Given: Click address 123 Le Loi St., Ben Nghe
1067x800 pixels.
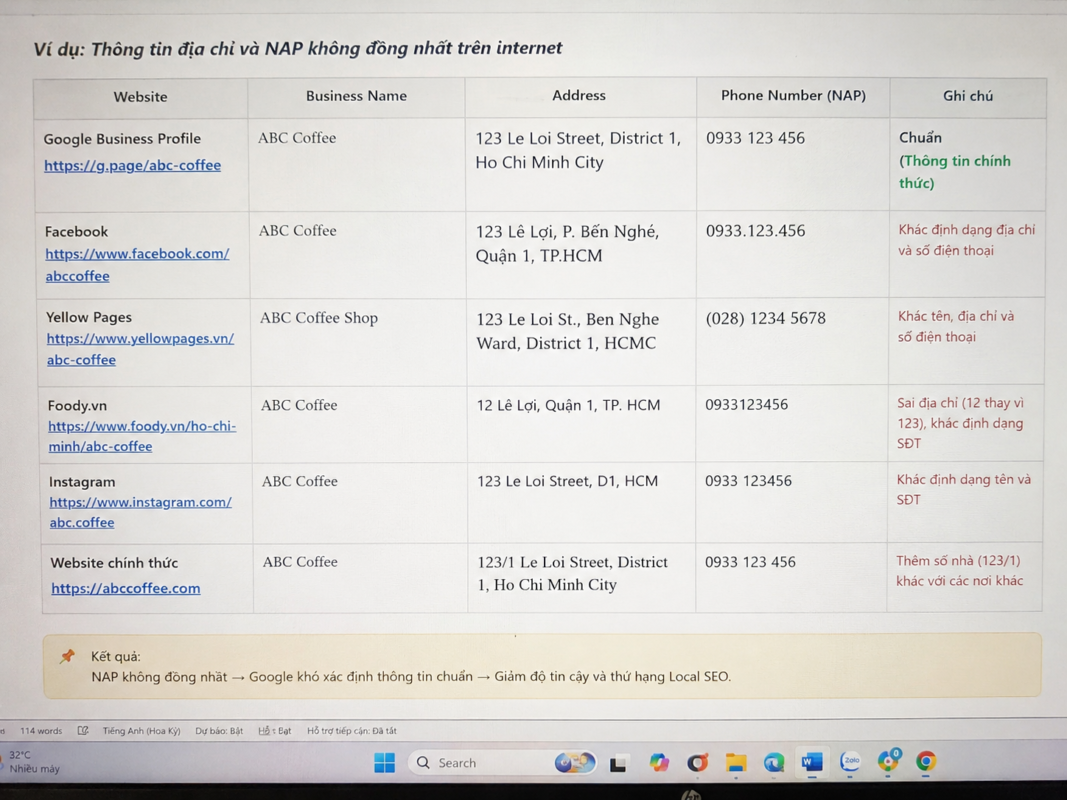Looking at the screenshot, I should click(x=568, y=331).
